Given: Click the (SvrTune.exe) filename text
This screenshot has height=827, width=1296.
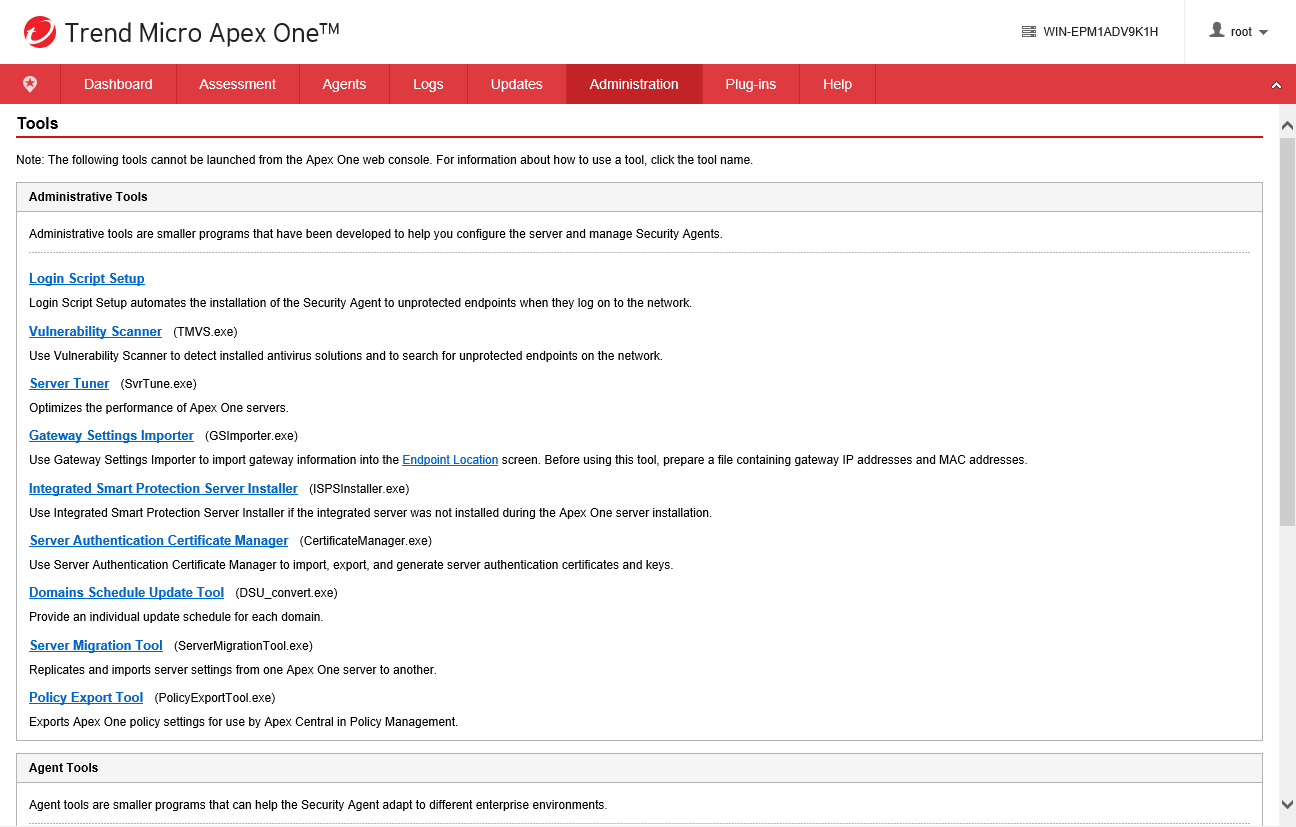Looking at the screenshot, I should pyautogui.click(x=158, y=384).
